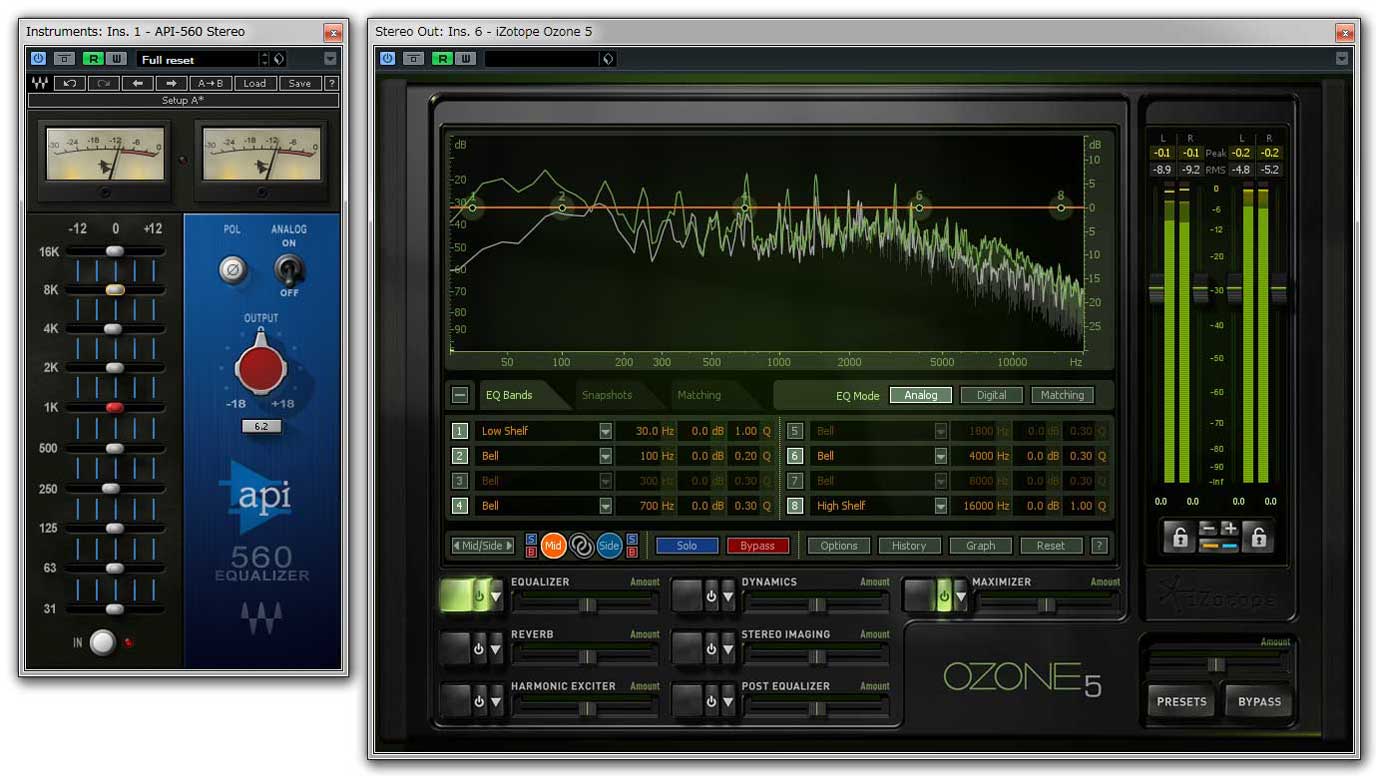Copy setup A to B in API-560
Screen dimensions: 1376x776
pyautogui.click(x=211, y=84)
